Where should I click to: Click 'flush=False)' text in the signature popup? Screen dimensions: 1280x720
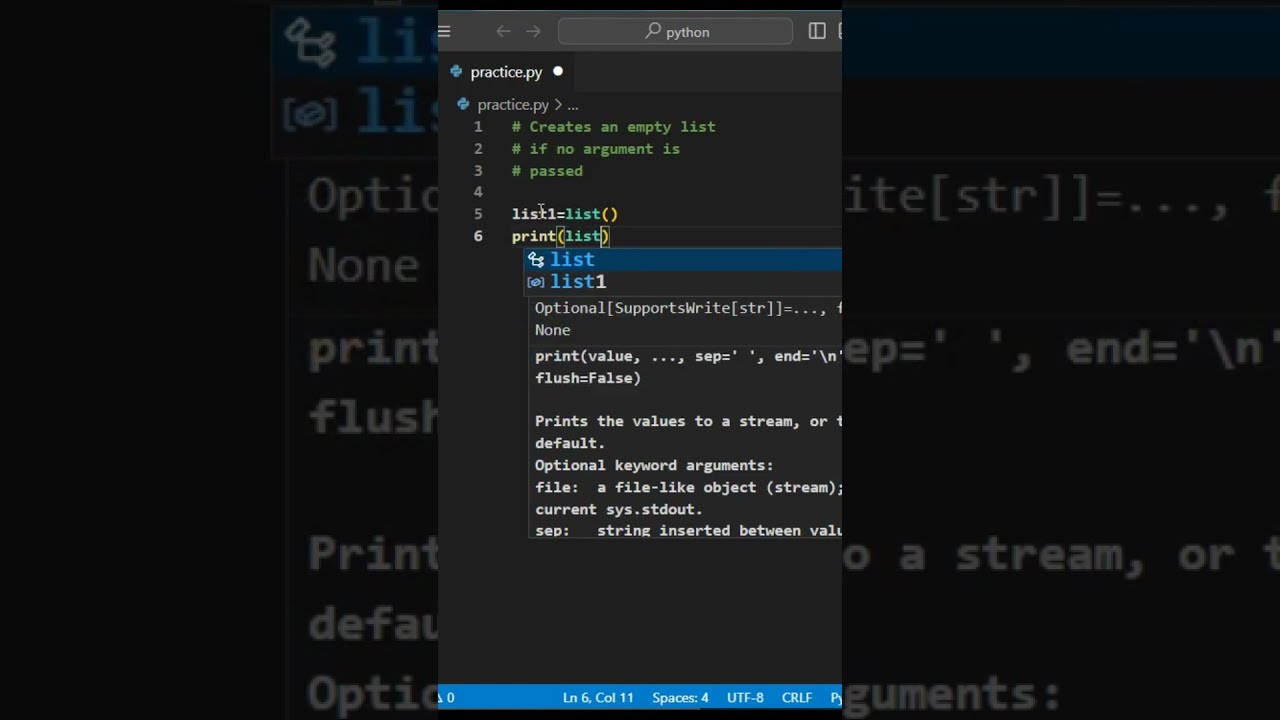588,378
